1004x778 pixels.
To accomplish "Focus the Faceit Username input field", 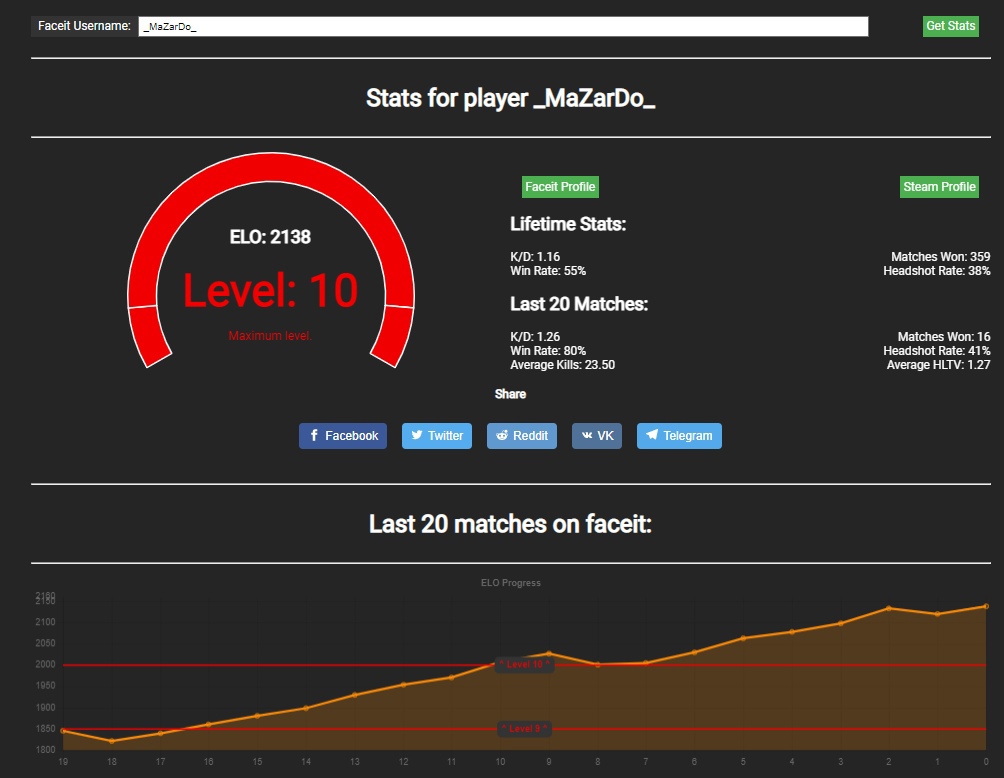I will pyautogui.click(x=503, y=26).
